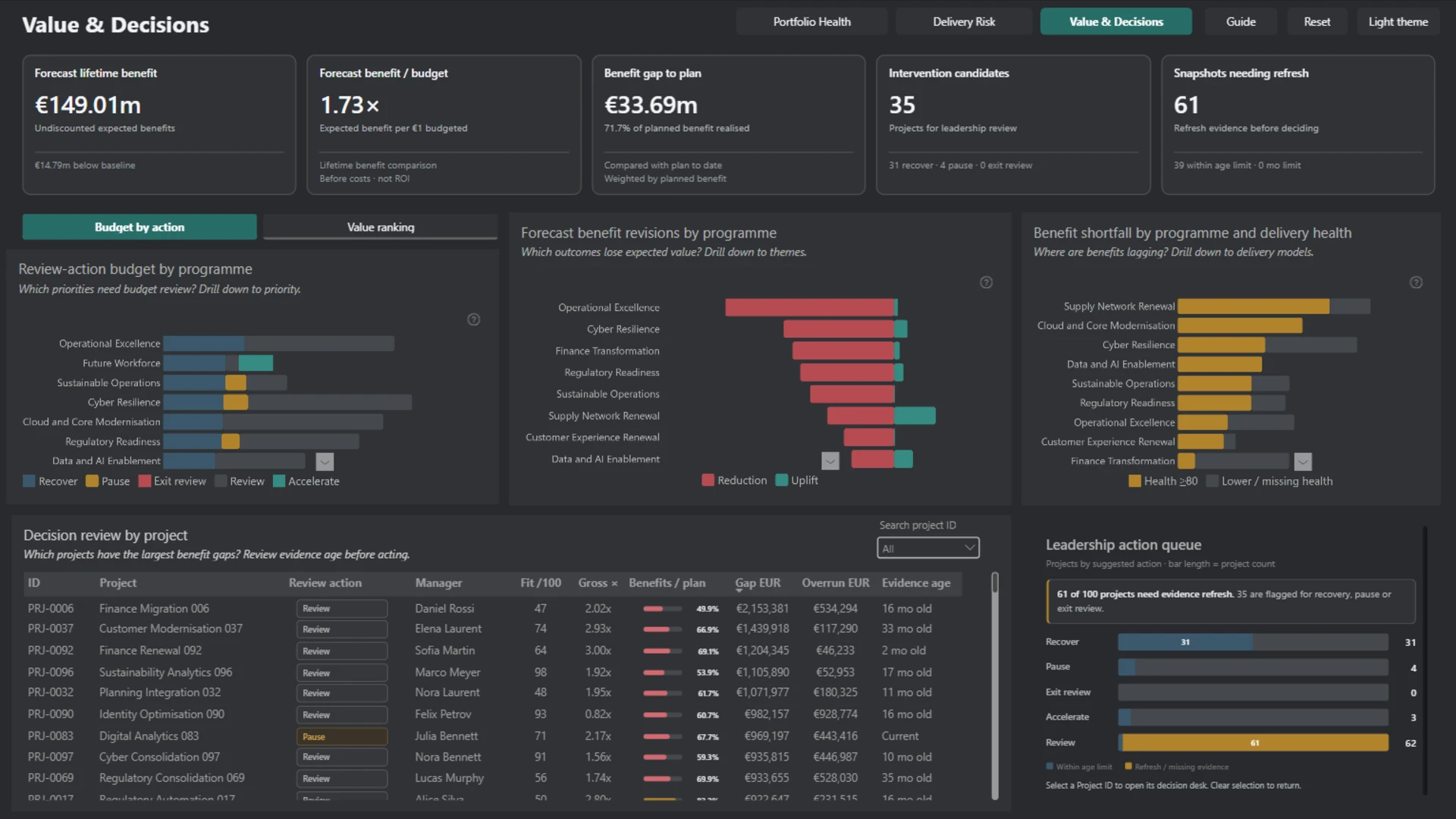The width and height of the screenshot is (1456, 819).
Task: Select the Review bar showing 61
Action: [x=1255, y=743]
